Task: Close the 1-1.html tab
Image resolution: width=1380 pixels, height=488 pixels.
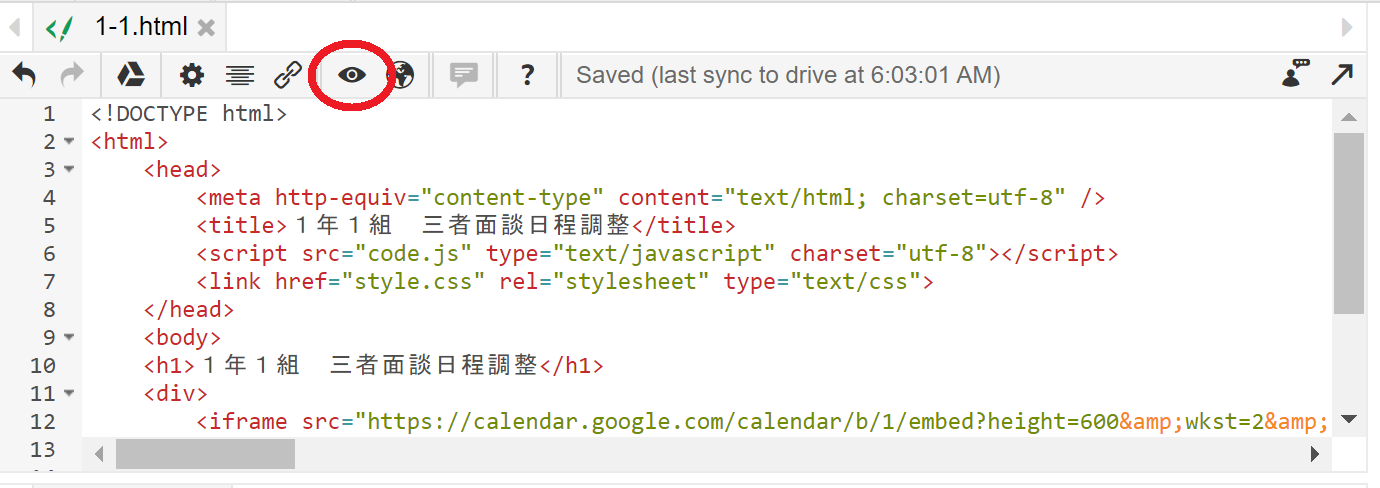Action: [x=206, y=28]
